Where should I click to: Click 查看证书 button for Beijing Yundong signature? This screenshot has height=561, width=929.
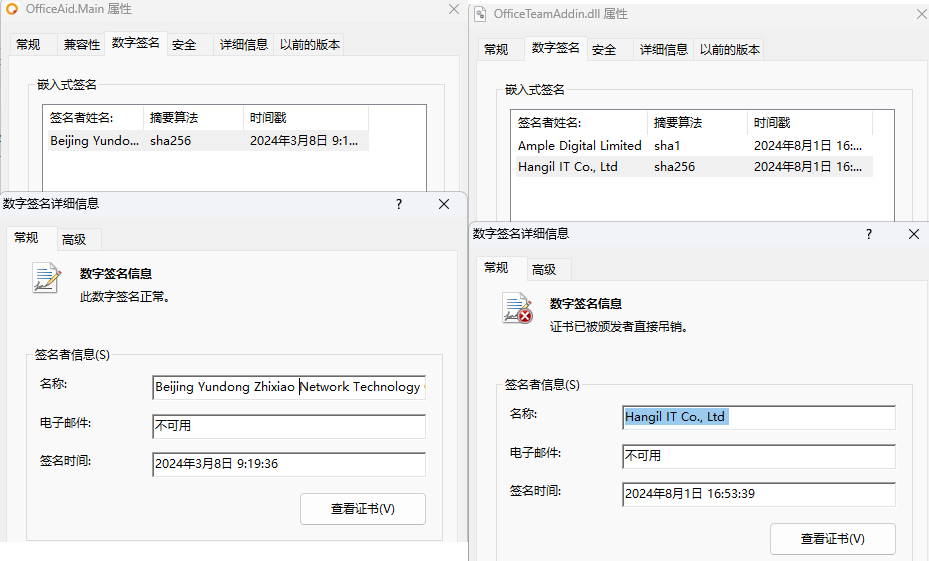[x=362, y=509]
